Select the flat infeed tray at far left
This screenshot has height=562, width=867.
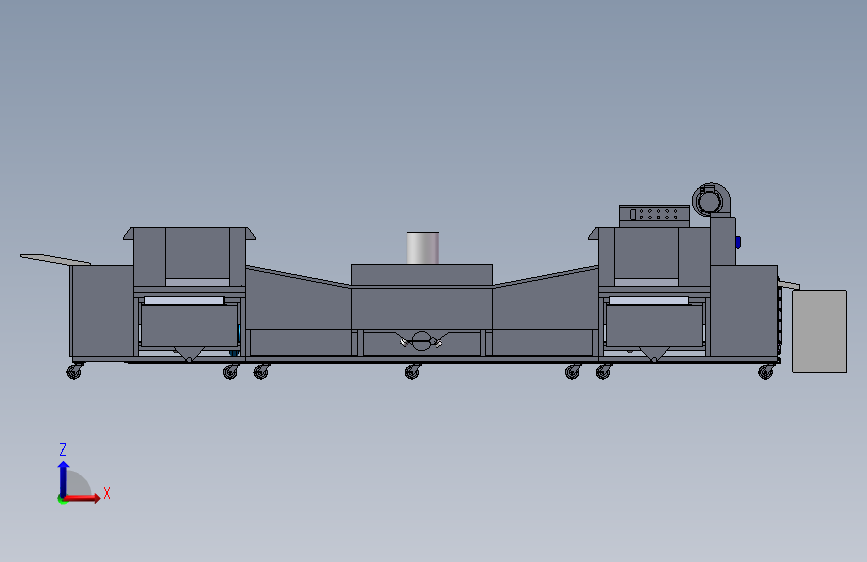[x=55, y=259]
